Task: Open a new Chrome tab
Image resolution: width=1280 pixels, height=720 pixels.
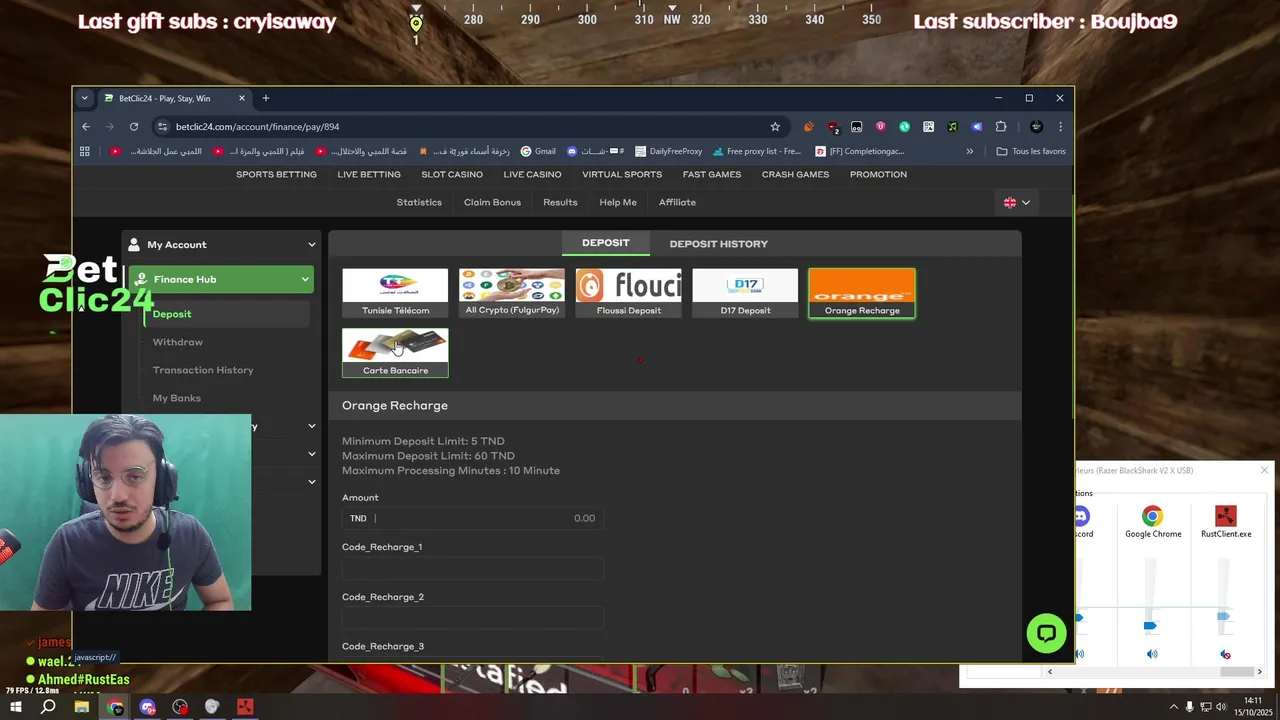Action: 265,98
